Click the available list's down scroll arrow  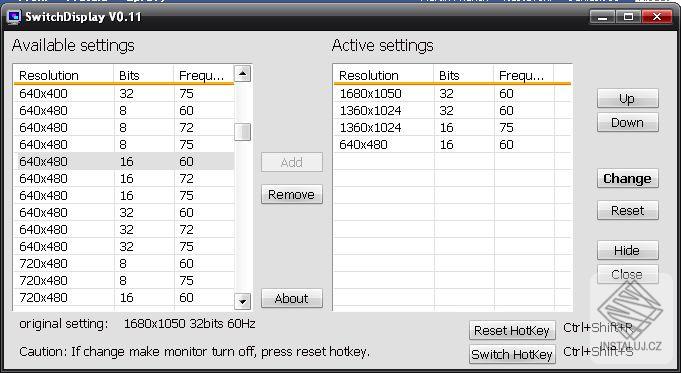tap(242, 300)
